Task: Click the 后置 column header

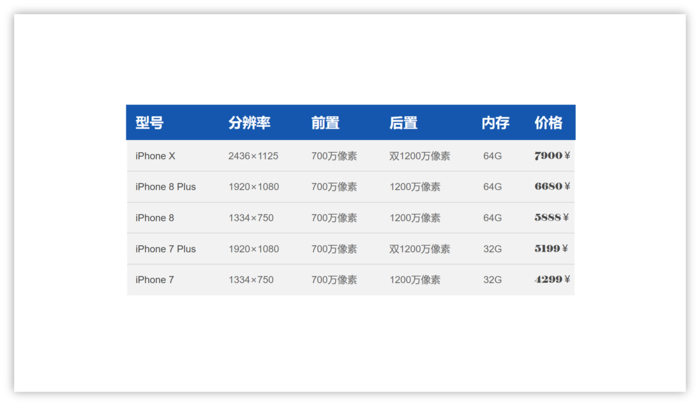Action: point(403,123)
